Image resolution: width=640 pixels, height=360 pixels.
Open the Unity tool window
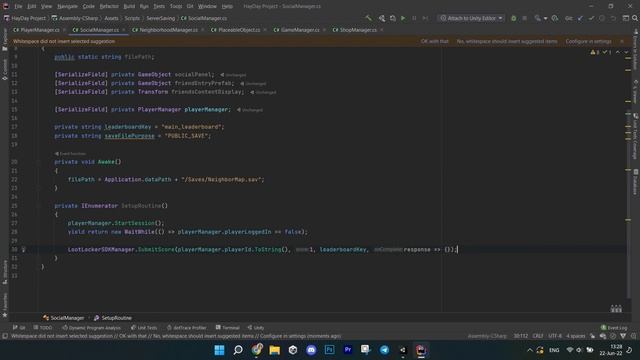tap(256, 327)
